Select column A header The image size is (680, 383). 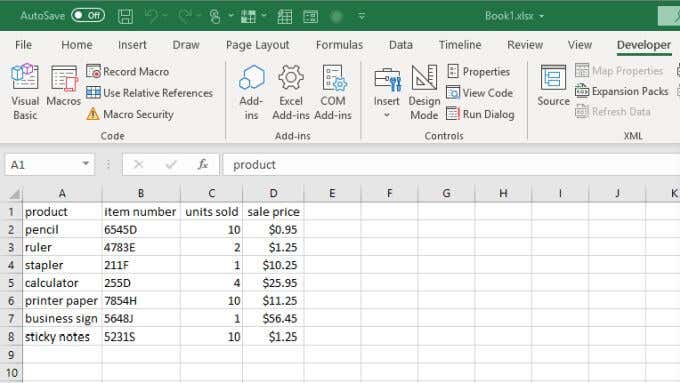[62, 193]
